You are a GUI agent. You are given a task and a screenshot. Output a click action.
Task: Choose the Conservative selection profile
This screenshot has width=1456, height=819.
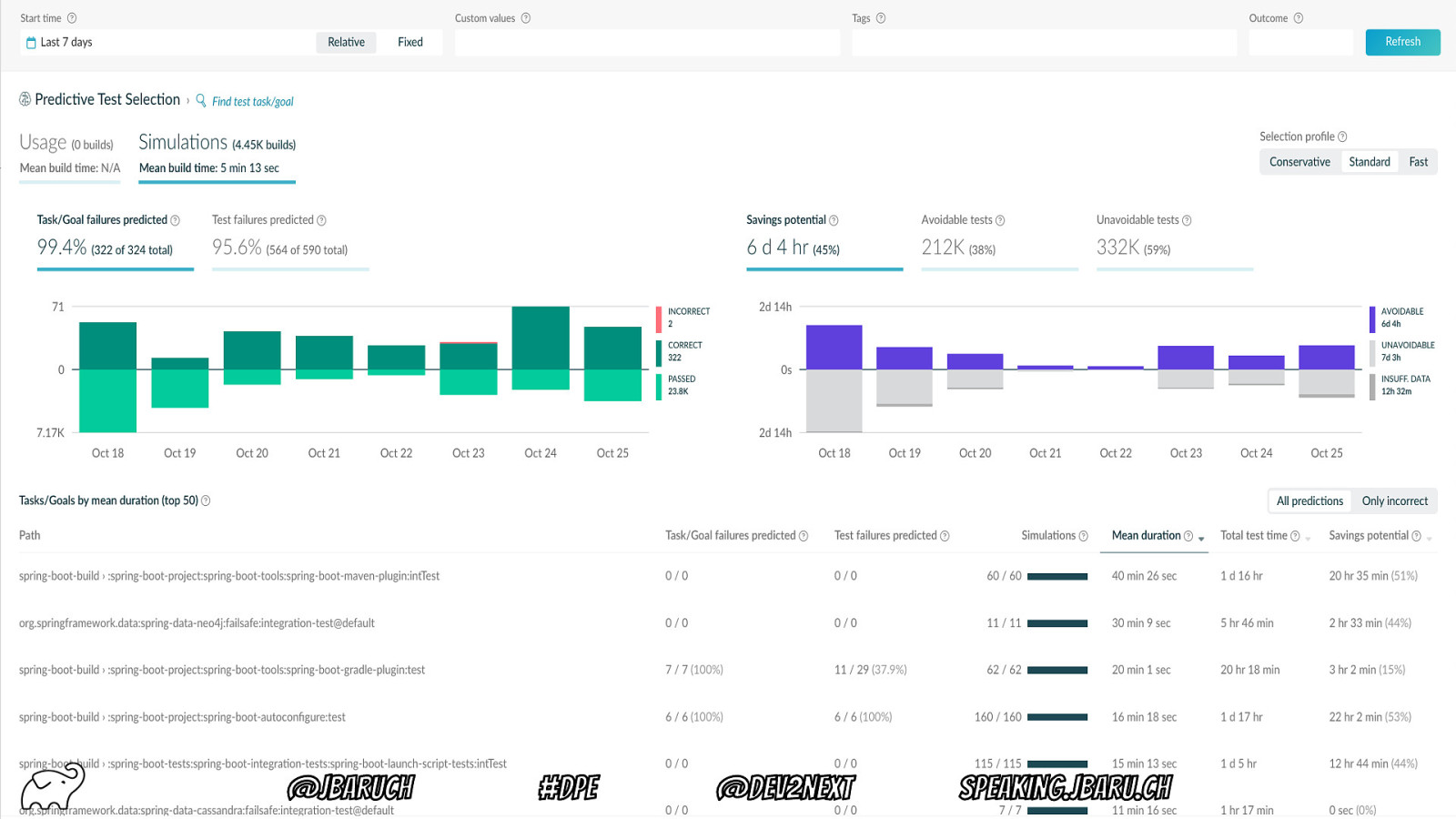[1299, 162]
